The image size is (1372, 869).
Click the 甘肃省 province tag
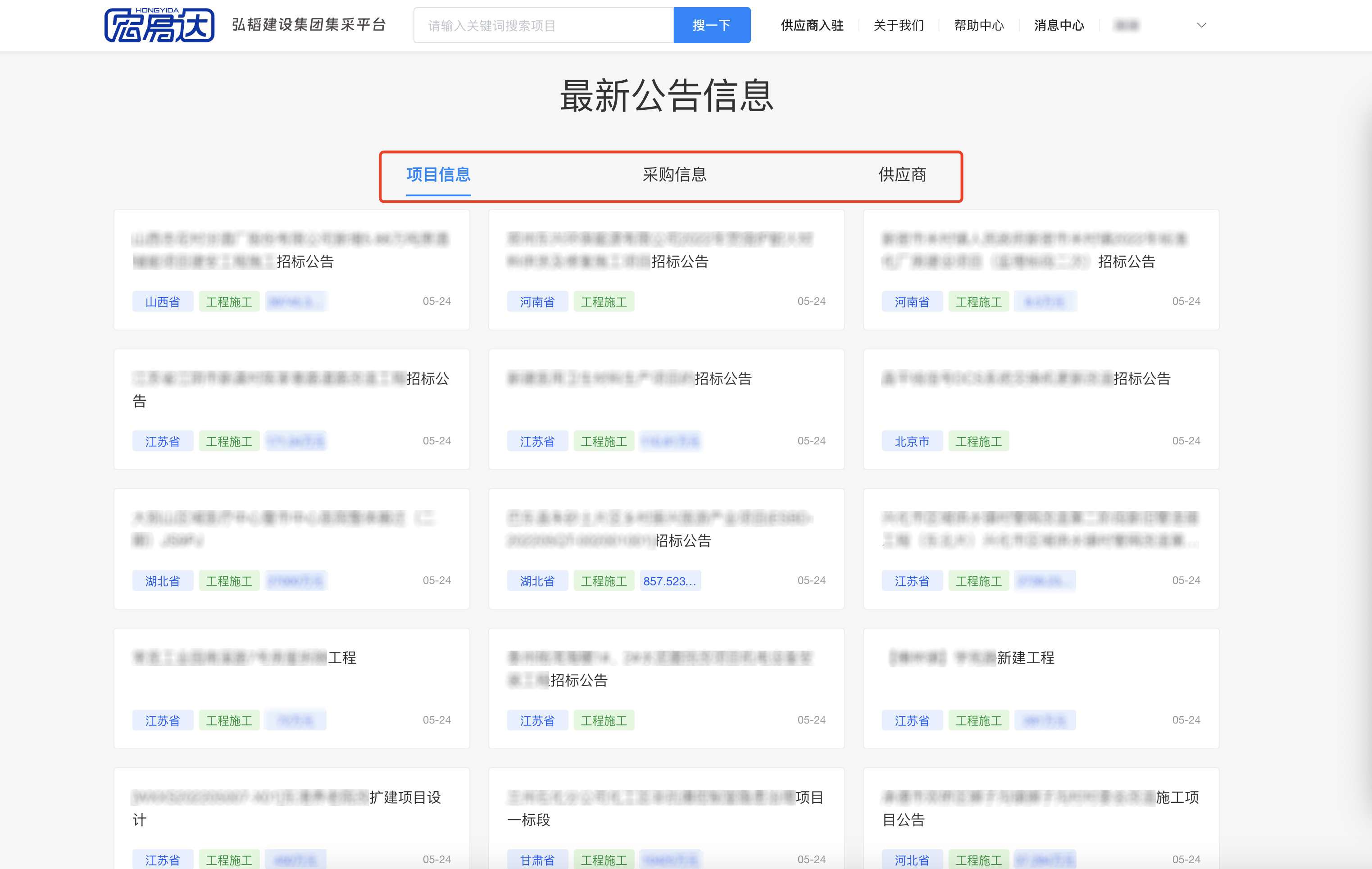pyautogui.click(x=537, y=859)
